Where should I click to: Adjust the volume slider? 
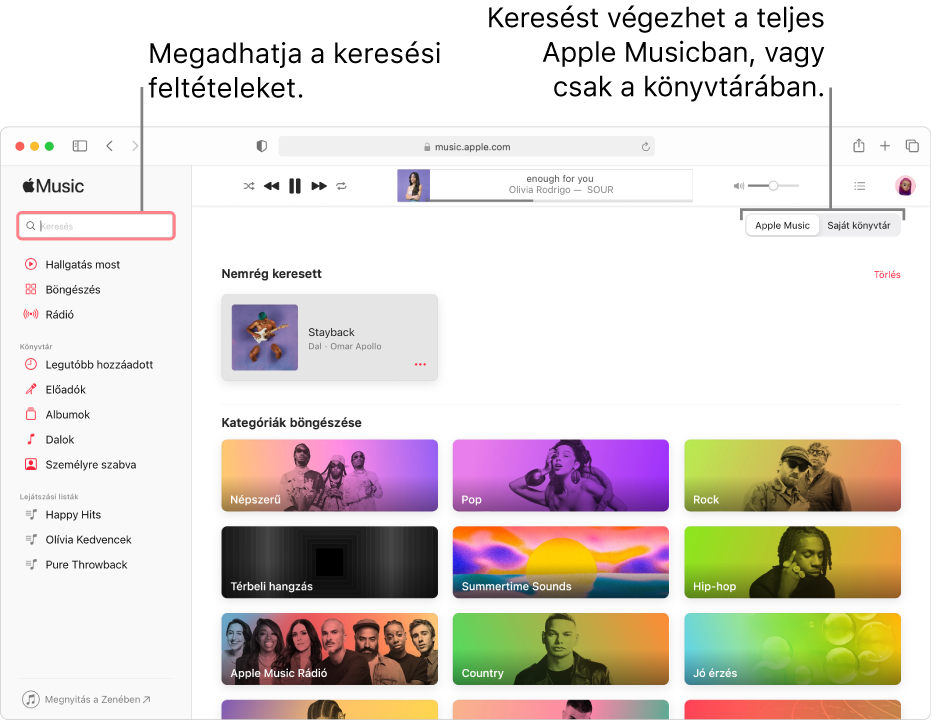pyautogui.click(x=773, y=186)
